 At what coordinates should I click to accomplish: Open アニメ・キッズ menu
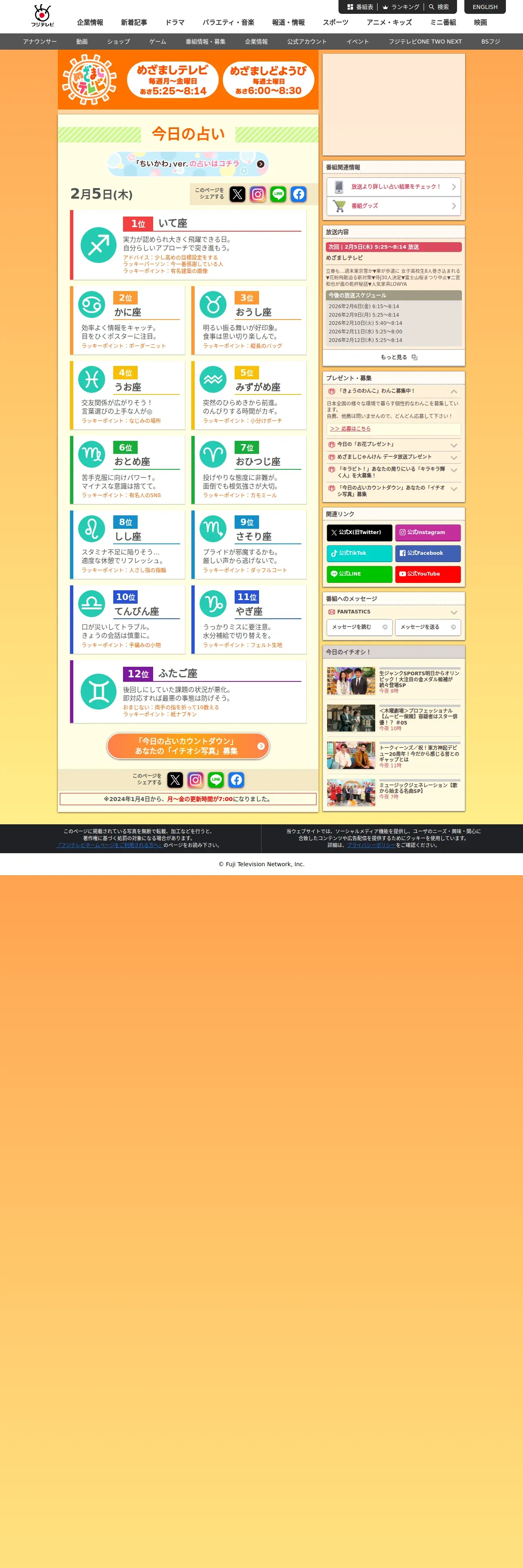[389, 22]
